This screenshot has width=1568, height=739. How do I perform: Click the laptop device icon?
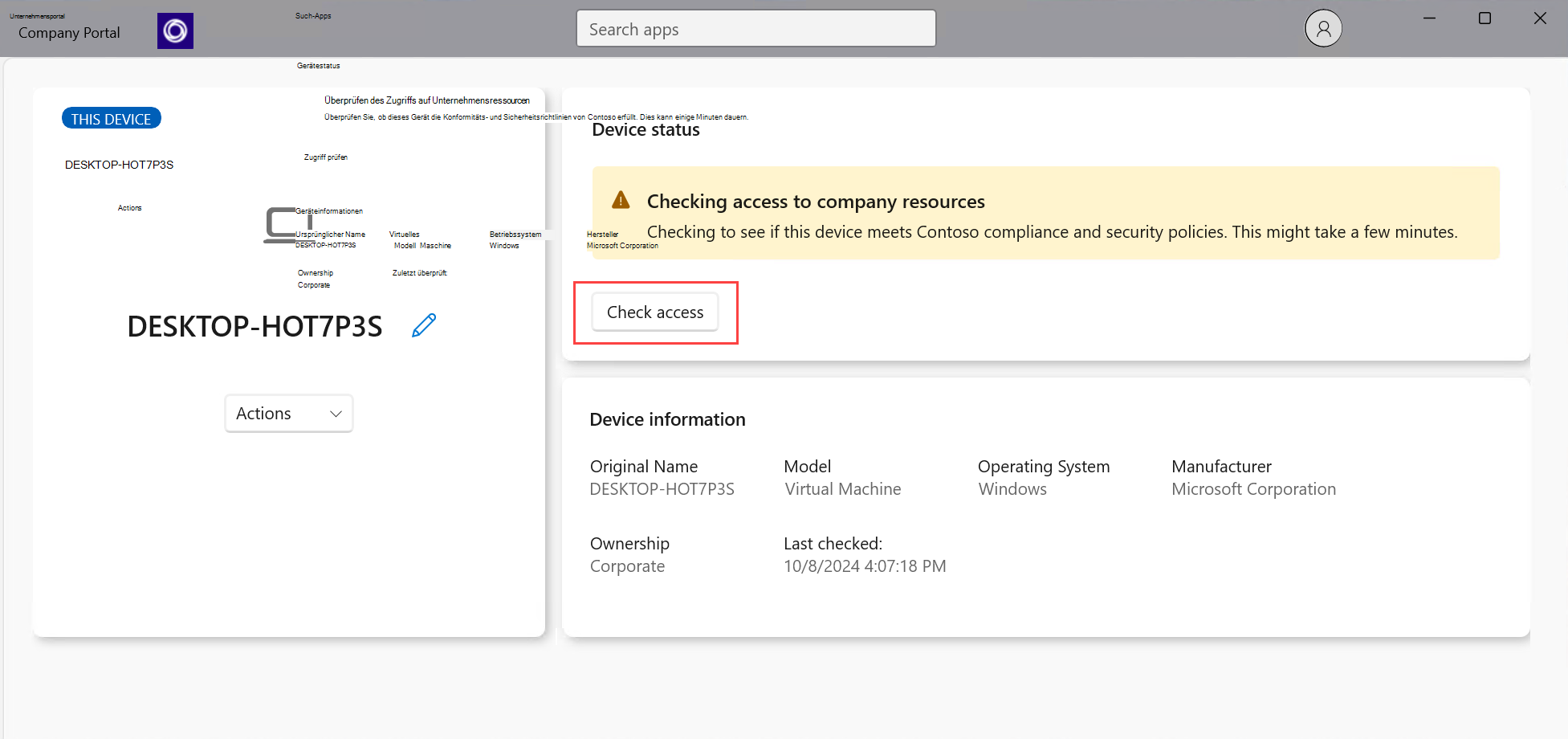coord(288,225)
